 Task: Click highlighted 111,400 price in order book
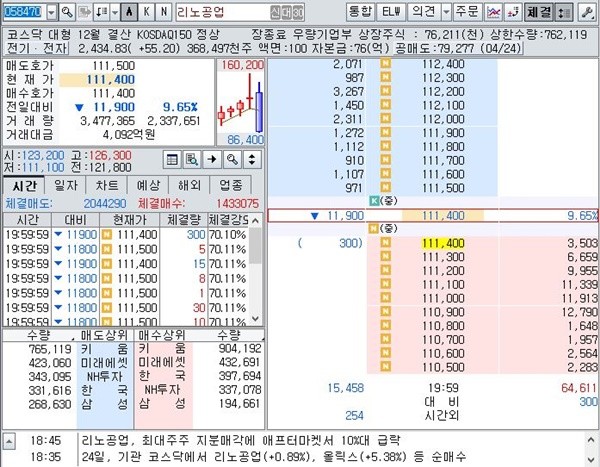pyautogui.click(x=443, y=243)
